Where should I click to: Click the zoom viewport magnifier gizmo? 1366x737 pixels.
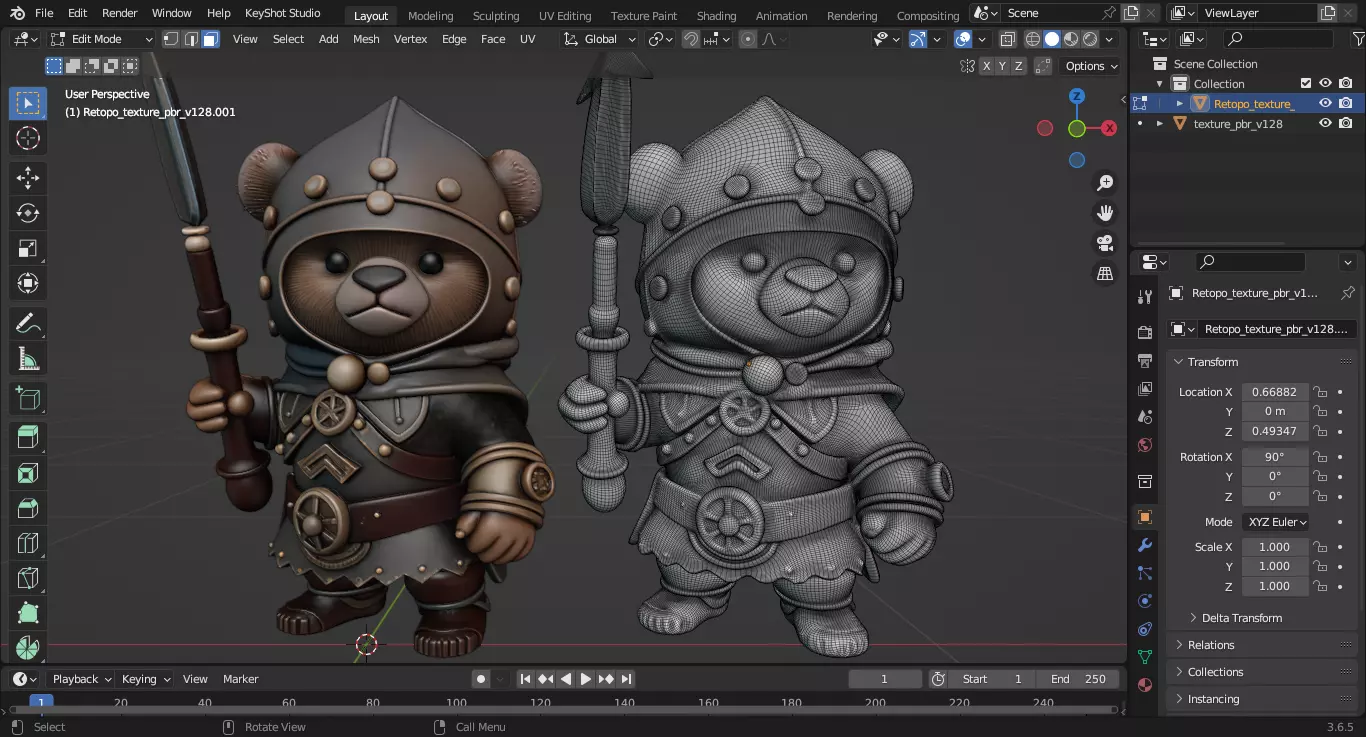click(x=1105, y=183)
